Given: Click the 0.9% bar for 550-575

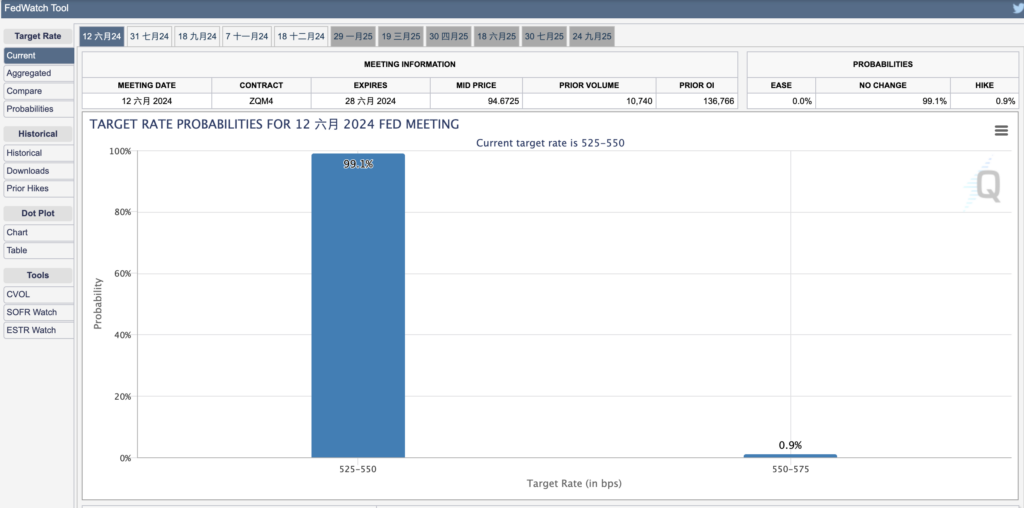Looking at the screenshot, I should 790,456.
